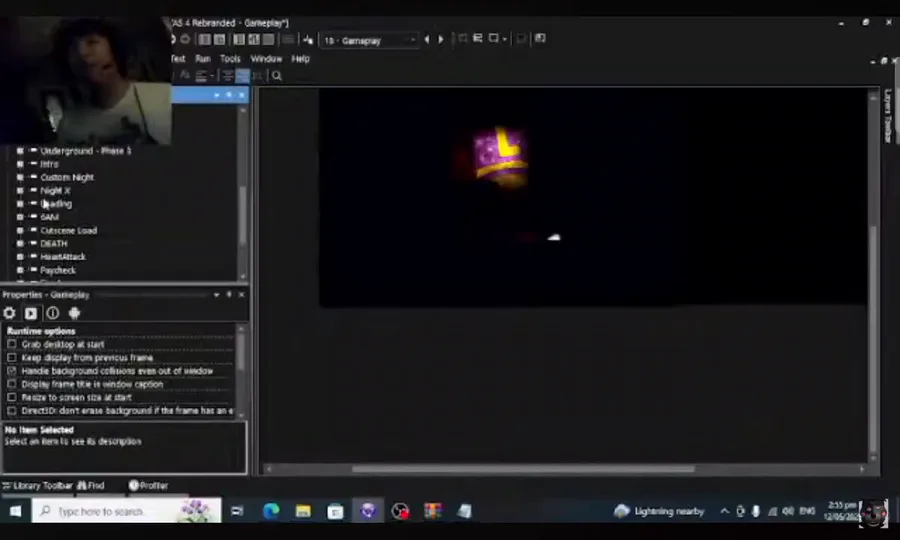Click volume icon in system tray
The width and height of the screenshot is (900, 540).
coord(788,511)
